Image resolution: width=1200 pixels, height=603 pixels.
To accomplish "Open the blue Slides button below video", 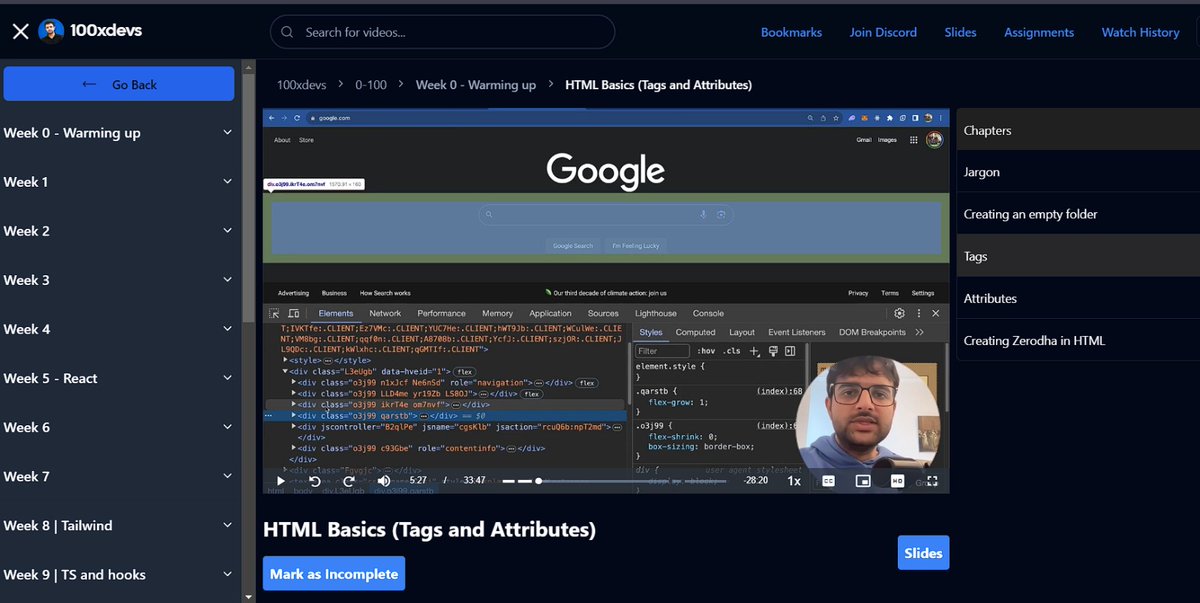I will tap(923, 553).
